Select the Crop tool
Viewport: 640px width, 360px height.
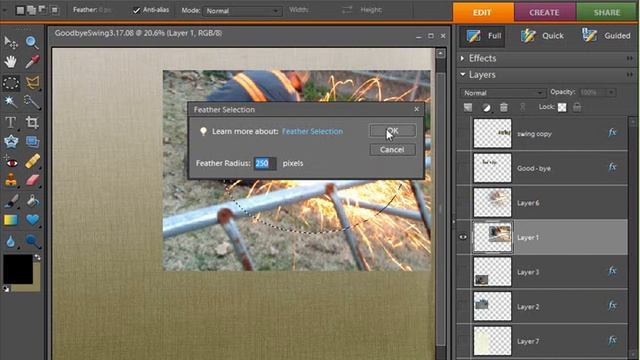(32, 122)
